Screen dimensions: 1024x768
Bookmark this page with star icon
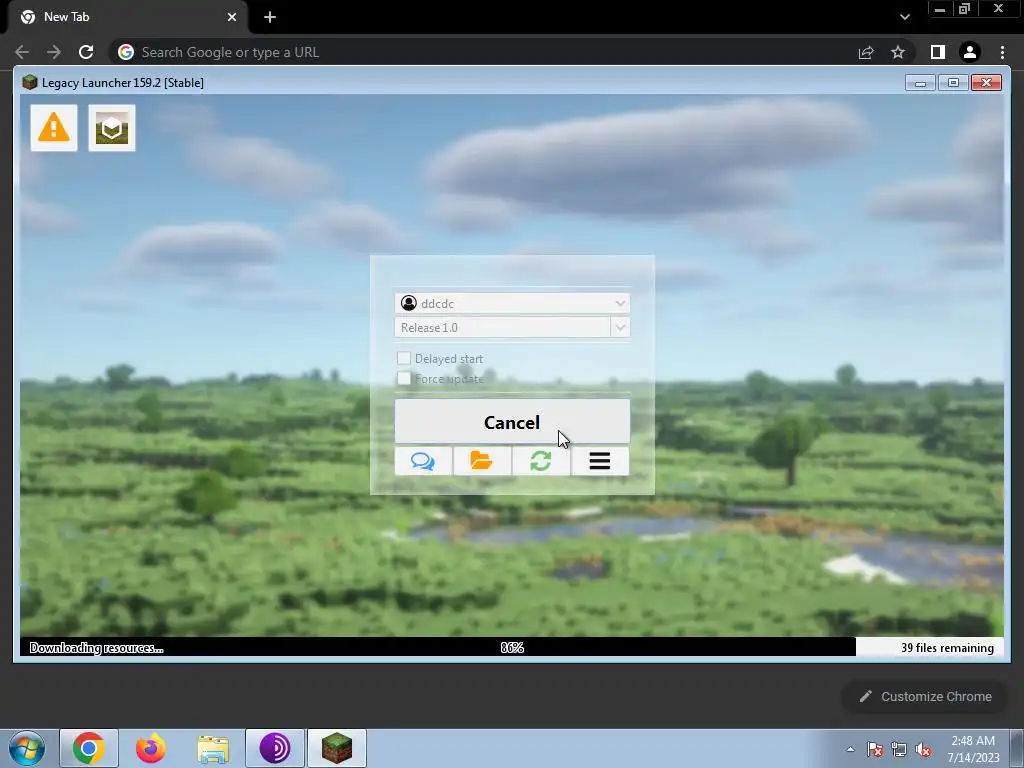point(898,52)
